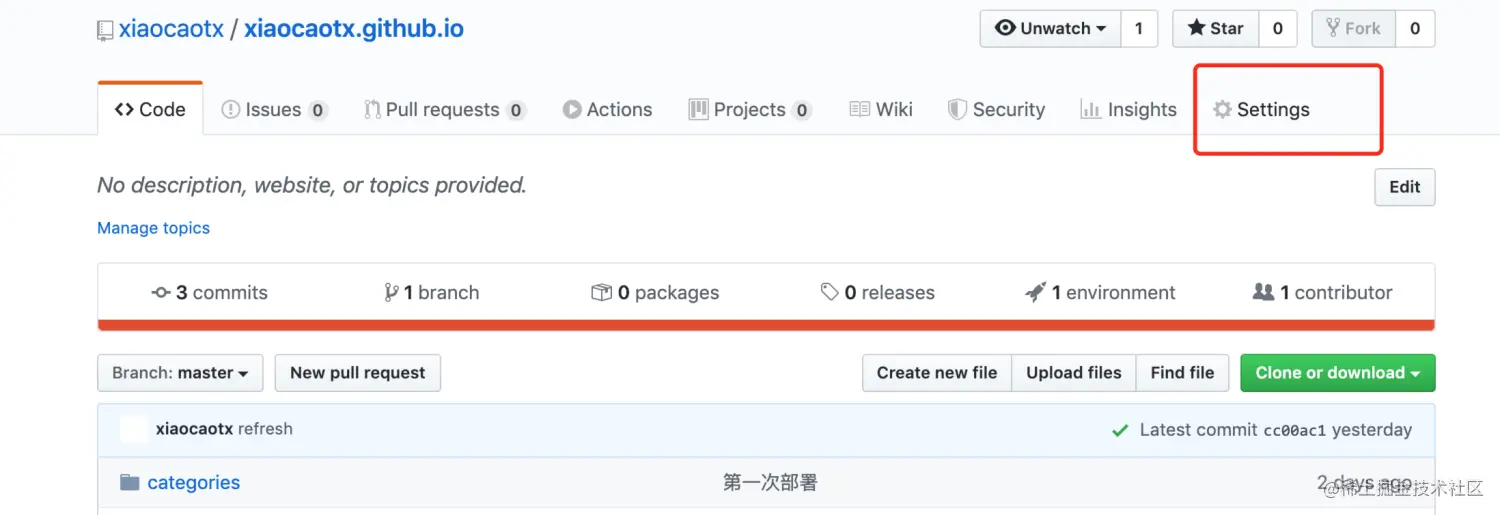Click the language color bar
1500x515 pixels.
766,325
